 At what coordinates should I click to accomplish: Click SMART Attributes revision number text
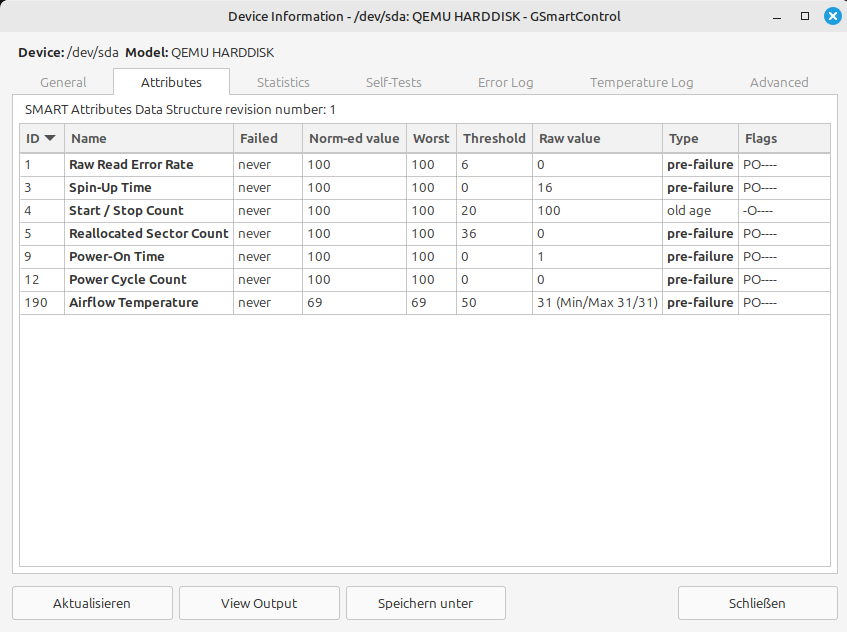pos(180,110)
